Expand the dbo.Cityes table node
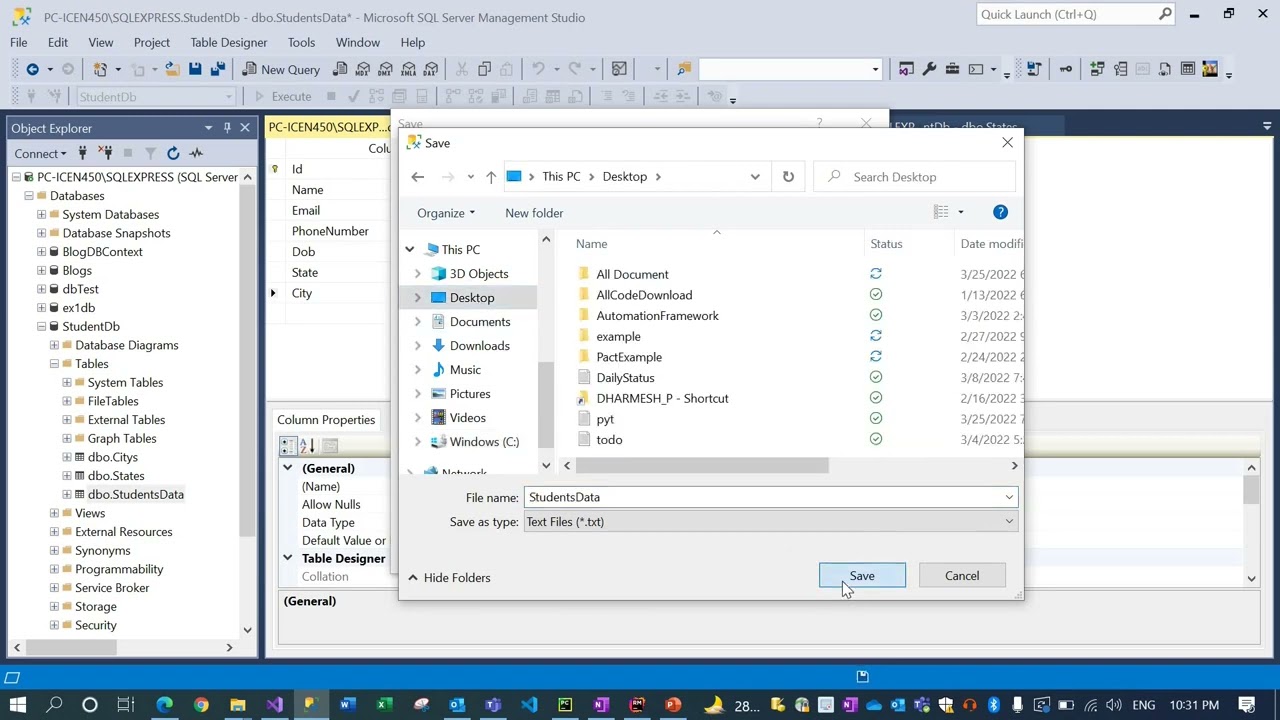 click(x=66, y=457)
